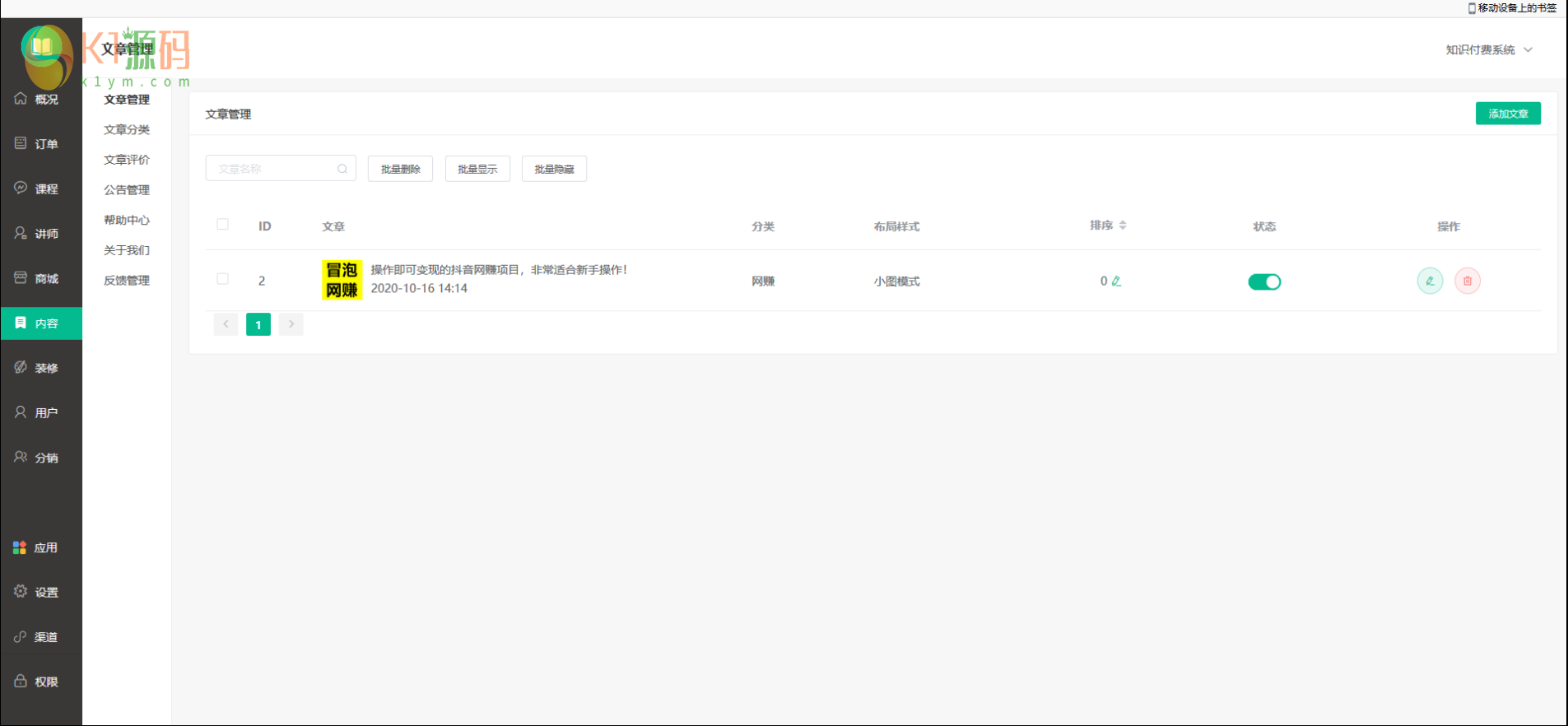Go to the previous page arrow
The height and width of the screenshot is (726, 1568).
(x=226, y=324)
